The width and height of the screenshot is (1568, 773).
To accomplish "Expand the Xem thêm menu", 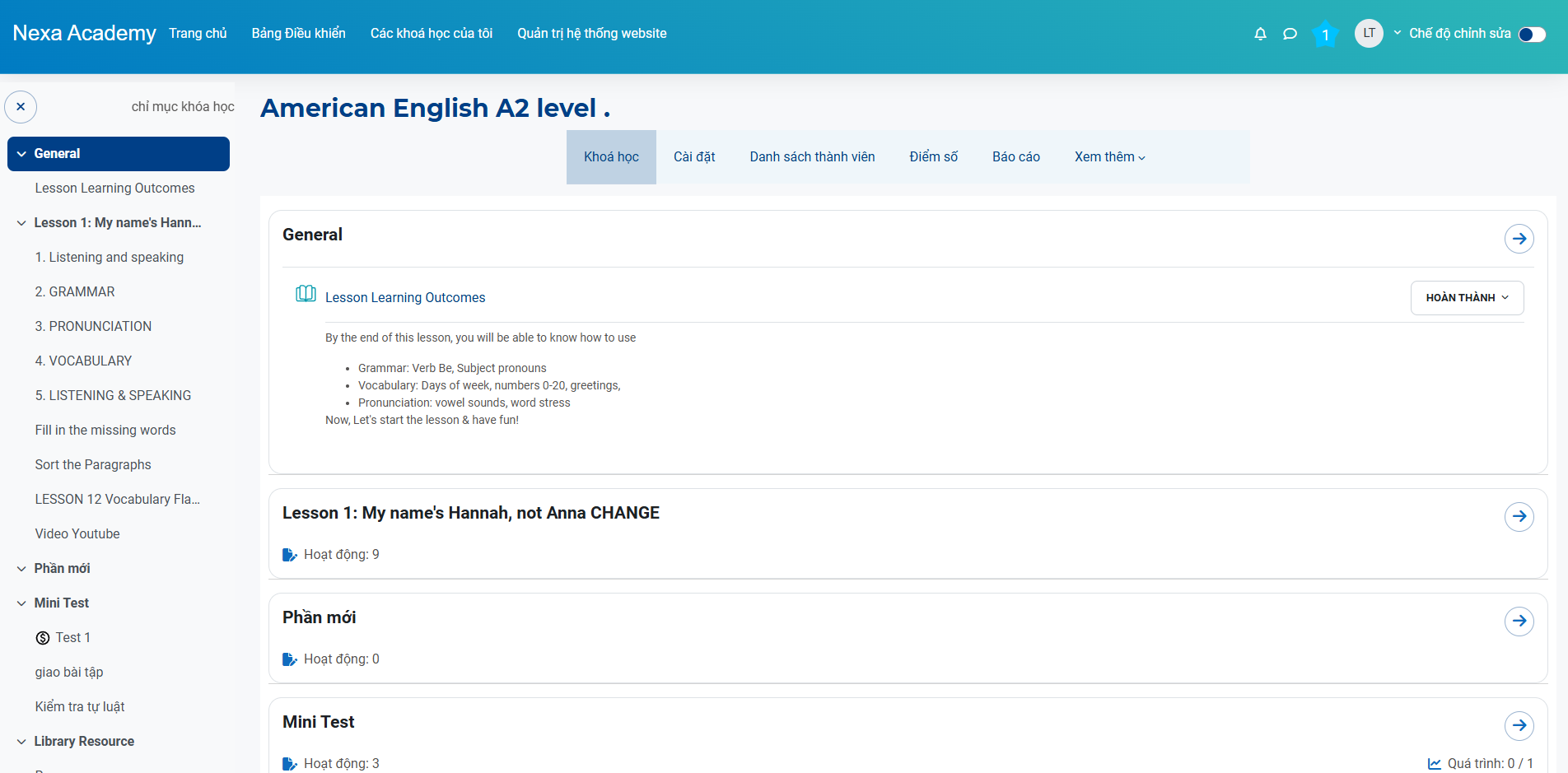I will pyautogui.click(x=1109, y=157).
